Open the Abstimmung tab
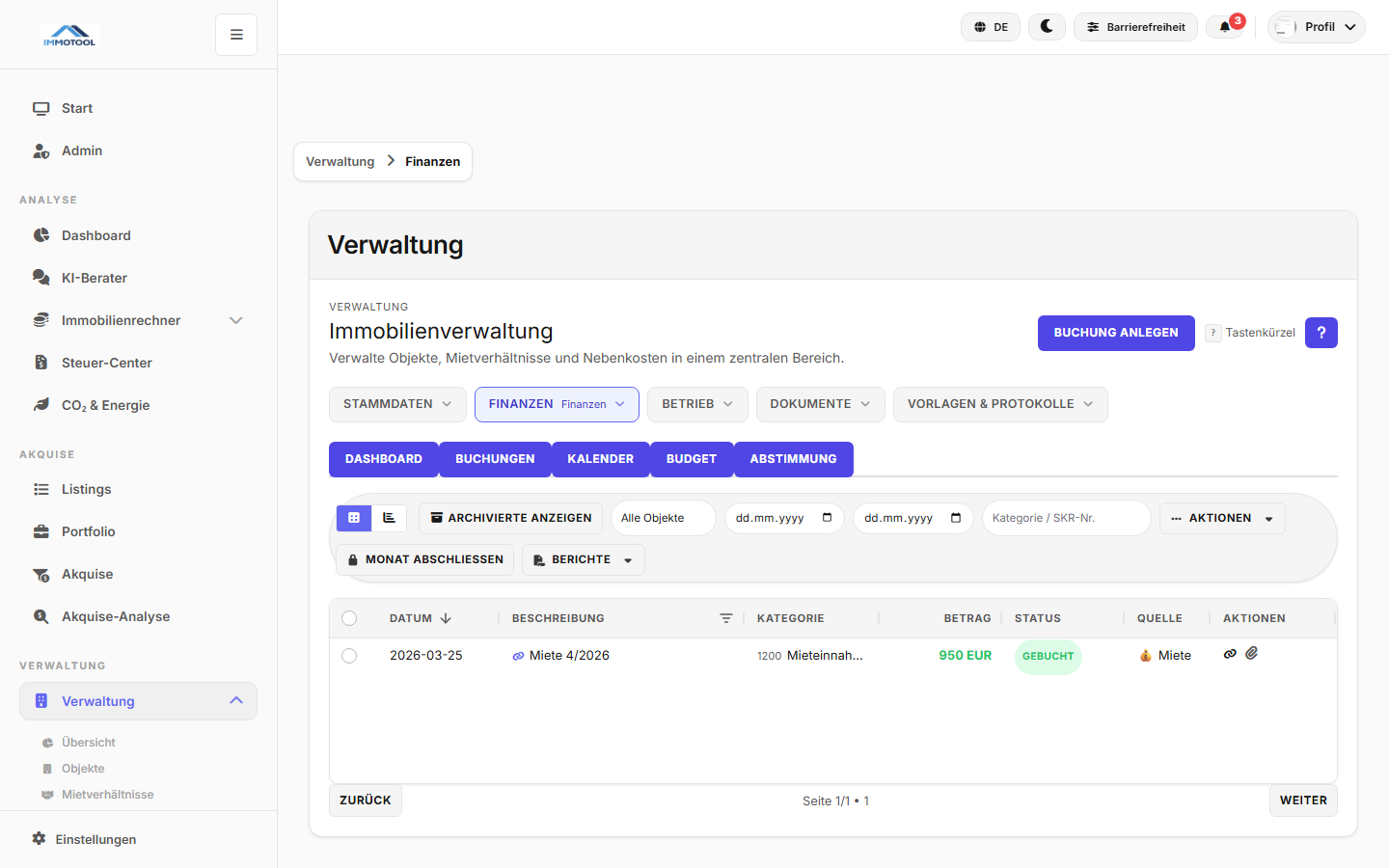The height and width of the screenshot is (868, 1389). pyautogui.click(x=793, y=459)
